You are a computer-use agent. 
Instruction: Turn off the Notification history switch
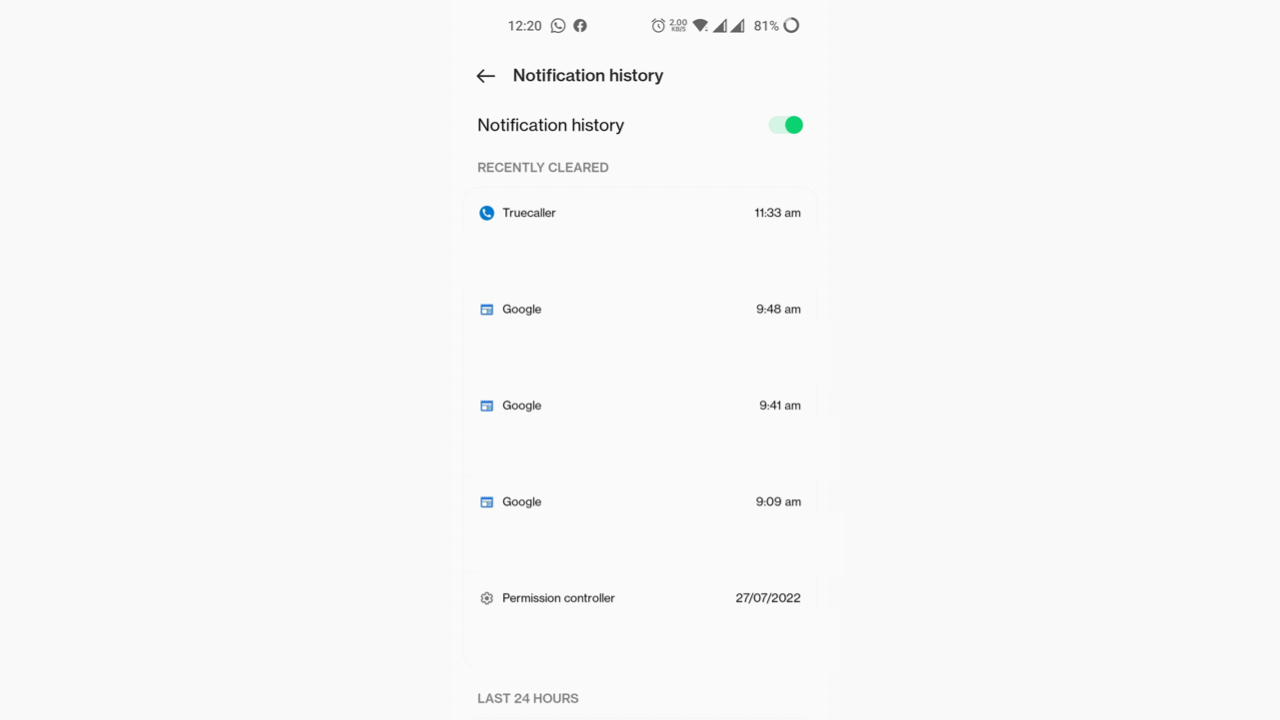786,125
